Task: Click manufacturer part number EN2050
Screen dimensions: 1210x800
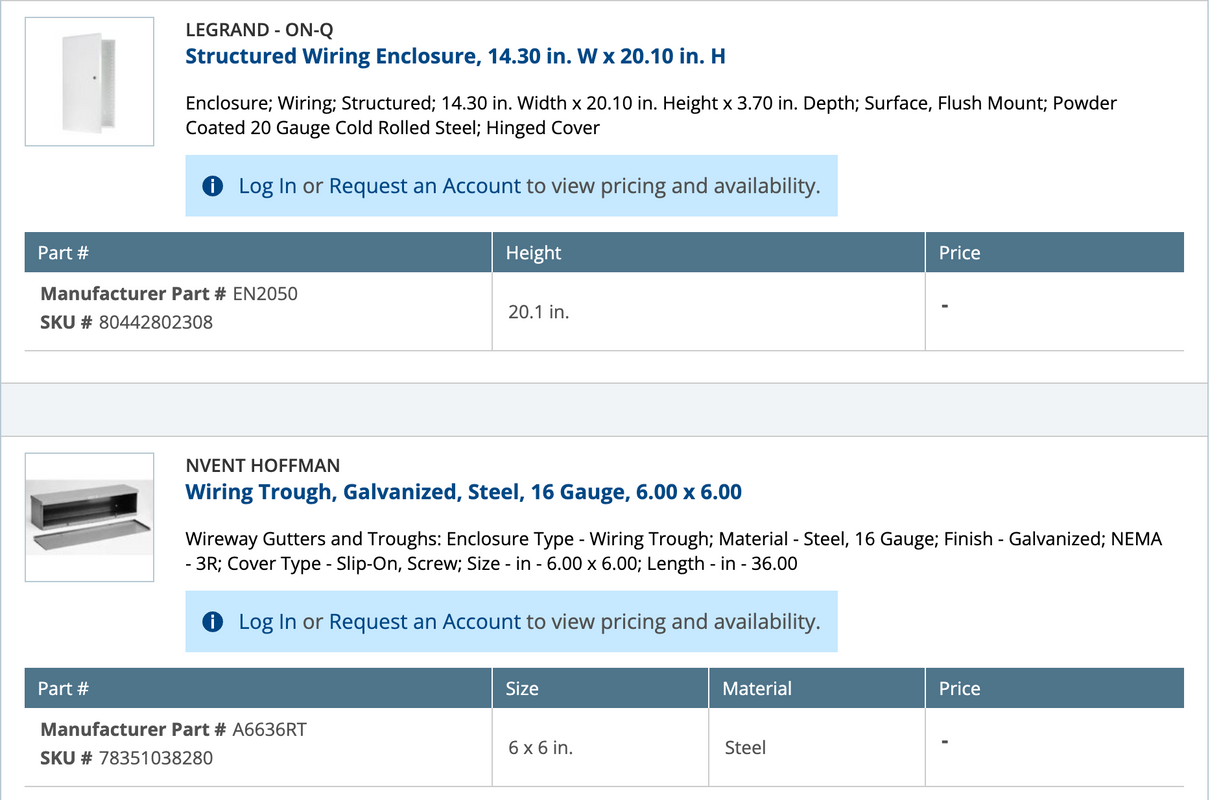Action: [x=265, y=294]
